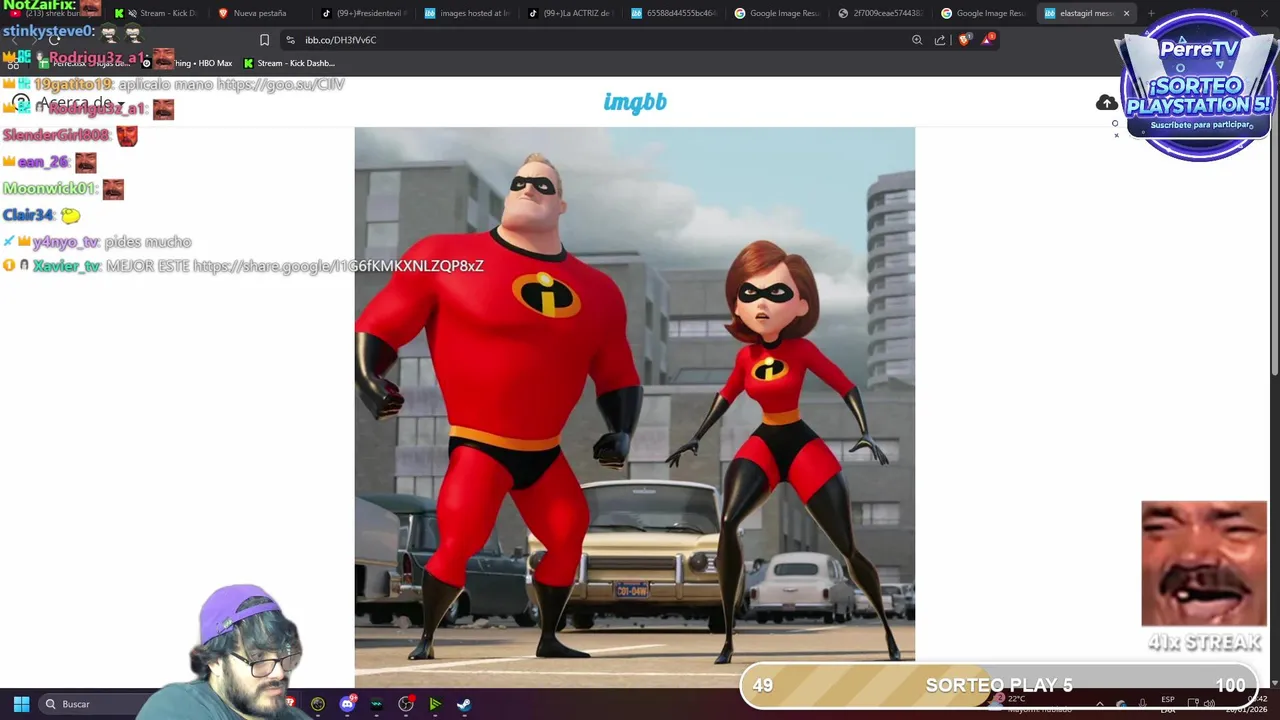Switch to the 'images hosted at Im' tab
1280x720 pixels.
click(x=468, y=13)
